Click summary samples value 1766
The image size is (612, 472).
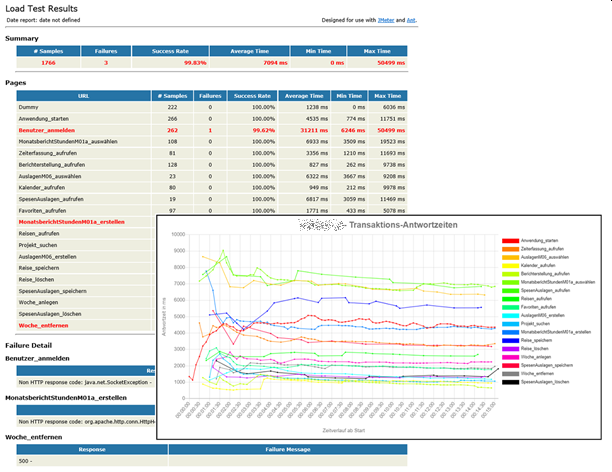[x=48, y=63]
